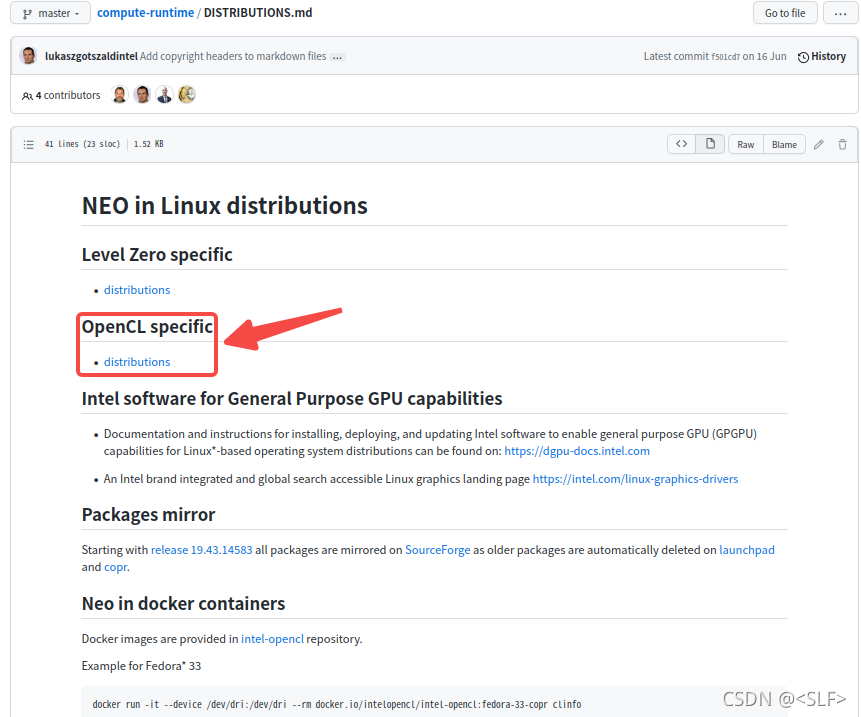
Task: Open the third contributor avatar
Action: point(165,95)
